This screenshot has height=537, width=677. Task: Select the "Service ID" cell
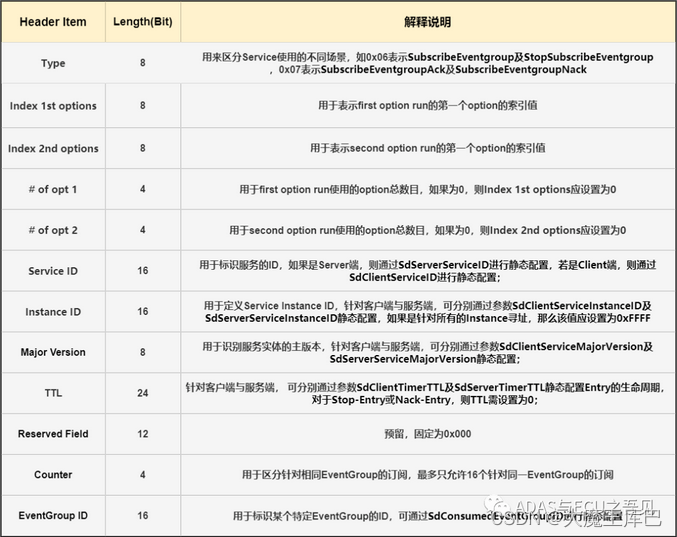pyautogui.click(x=53, y=271)
